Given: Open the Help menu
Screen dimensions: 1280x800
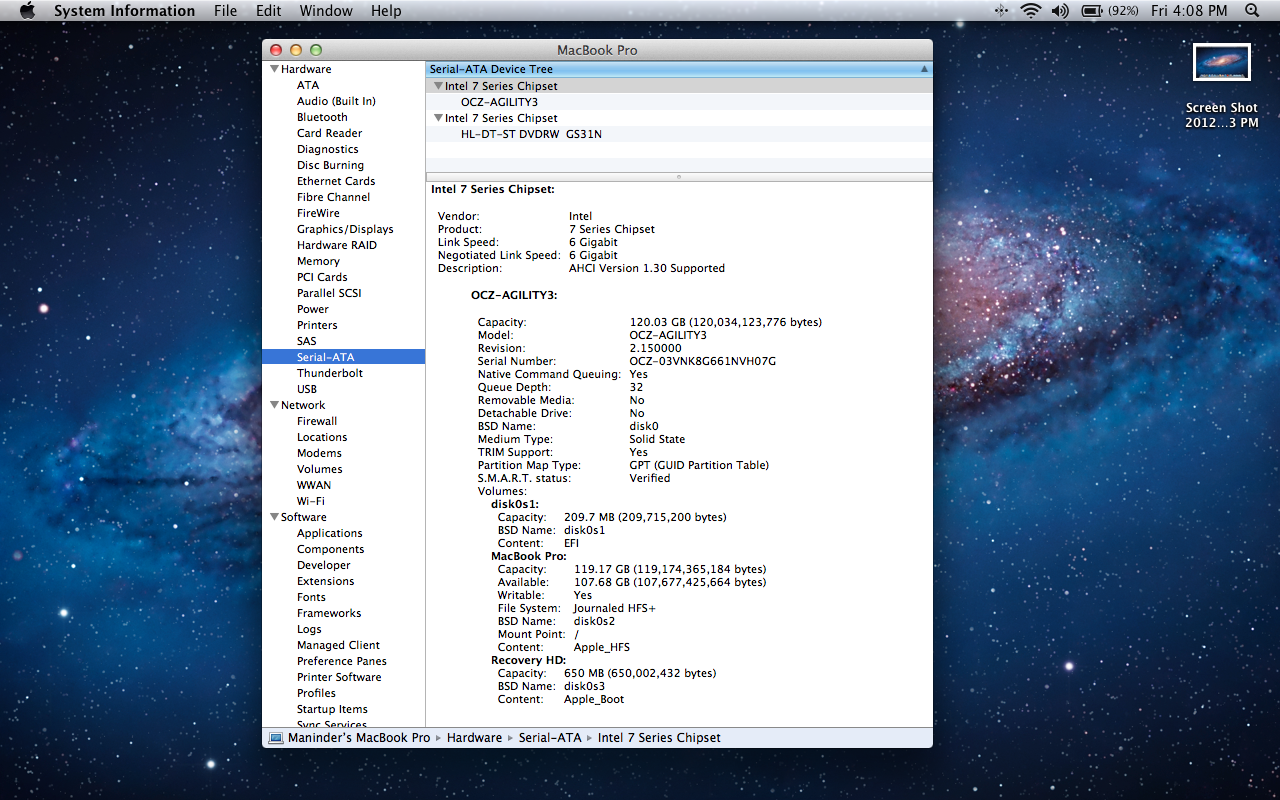Looking at the screenshot, I should tap(386, 11).
